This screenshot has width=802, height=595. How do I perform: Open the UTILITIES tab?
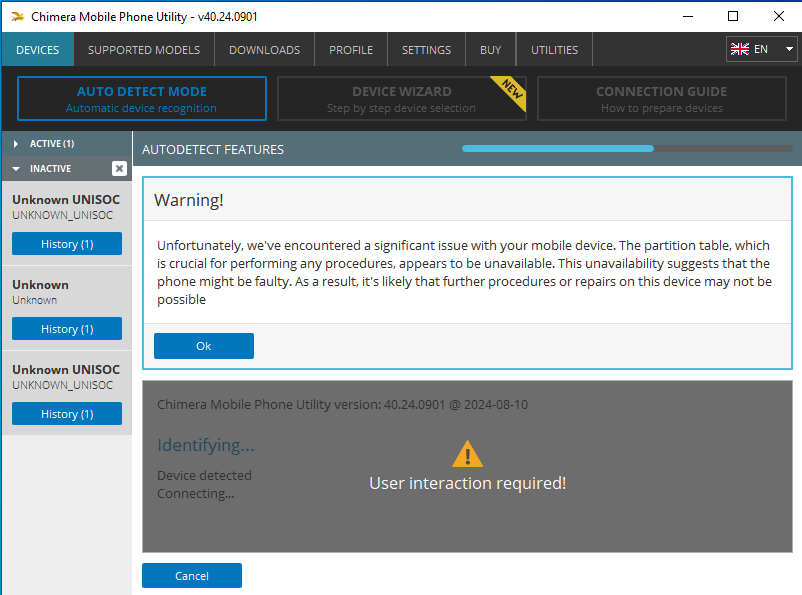pyautogui.click(x=554, y=50)
